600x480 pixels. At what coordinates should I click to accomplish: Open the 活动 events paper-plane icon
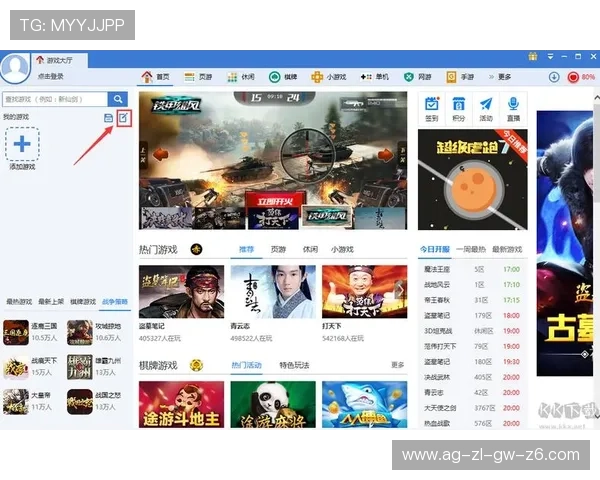point(486,109)
